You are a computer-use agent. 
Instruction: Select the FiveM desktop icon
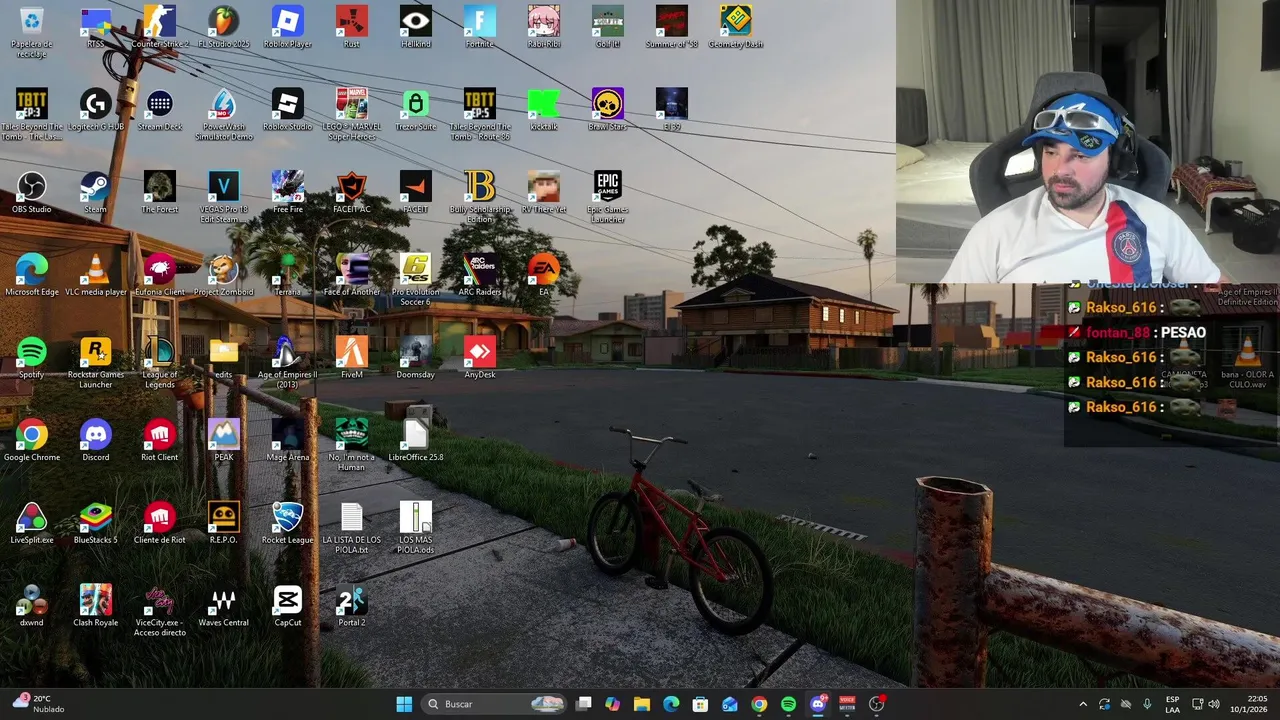click(x=351, y=358)
